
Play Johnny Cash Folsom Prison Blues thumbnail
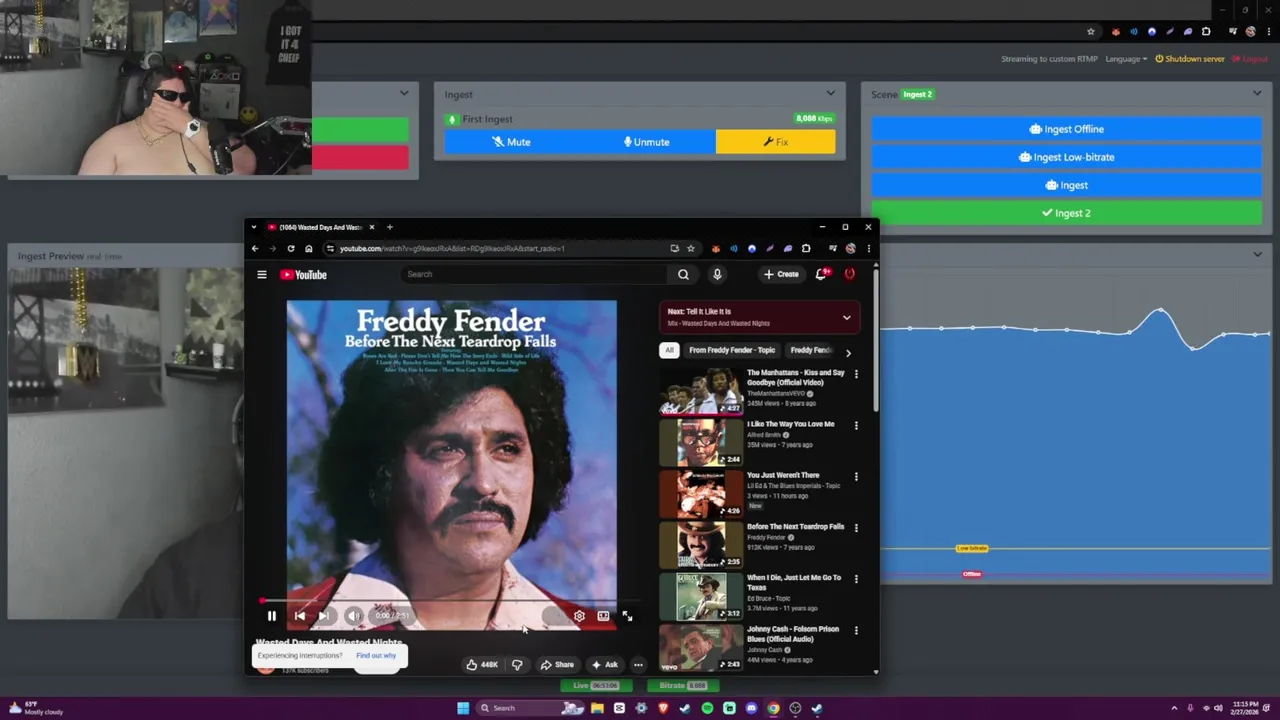pyautogui.click(x=701, y=647)
